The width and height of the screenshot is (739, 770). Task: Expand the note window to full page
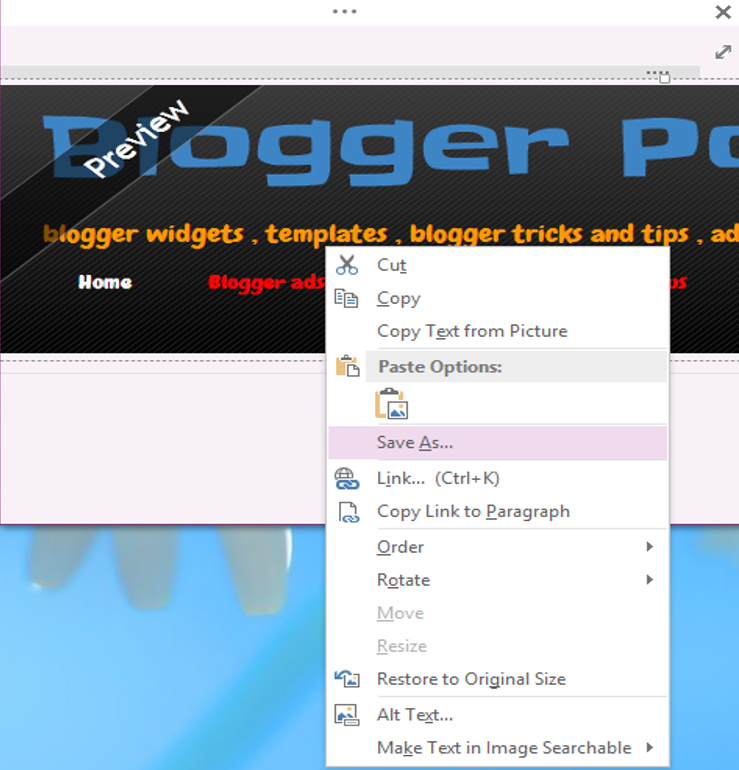pos(723,52)
